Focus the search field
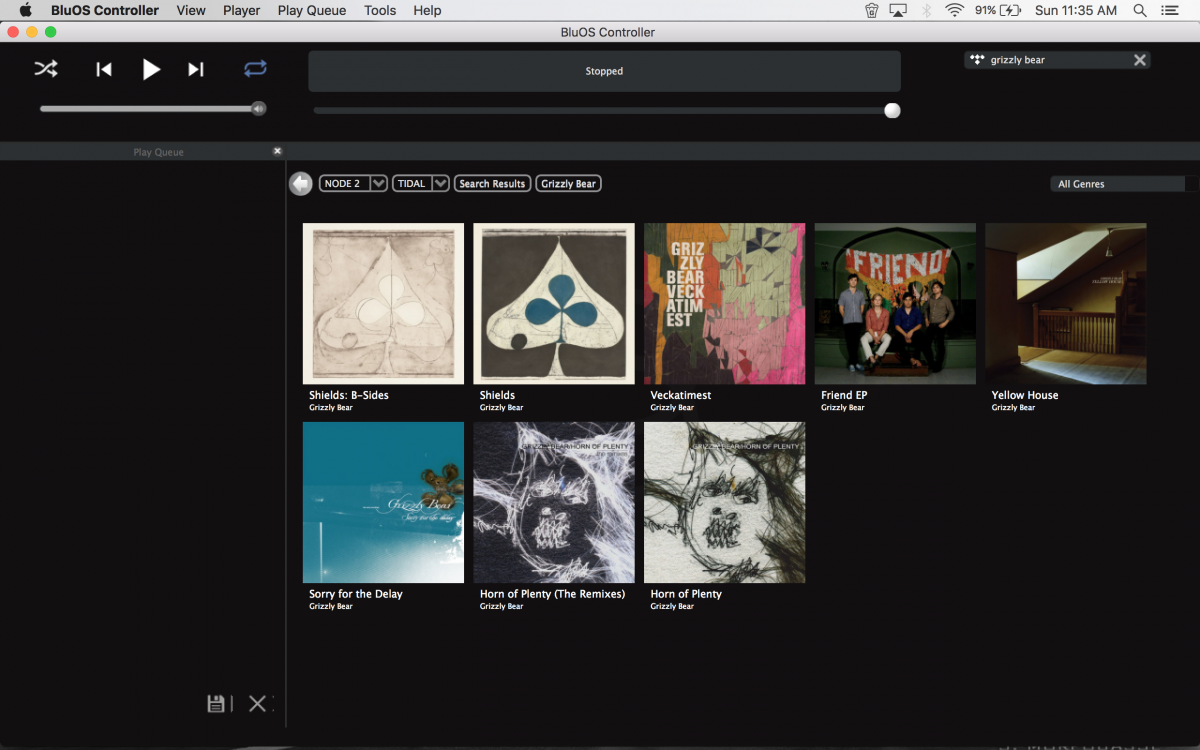This screenshot has height=750, width=1200. (x=1059, y=60)
